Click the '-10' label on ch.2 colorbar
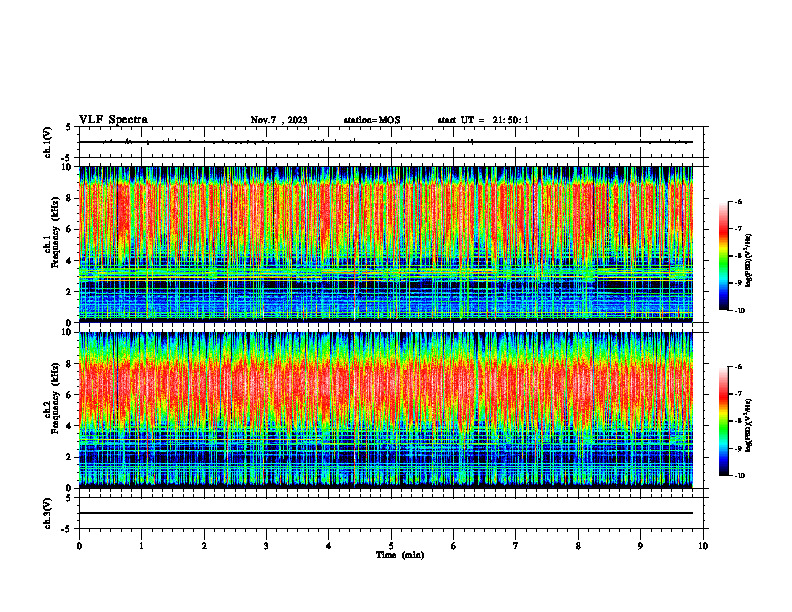This screenshot has width=792, height=612. (x=740, y=476)
